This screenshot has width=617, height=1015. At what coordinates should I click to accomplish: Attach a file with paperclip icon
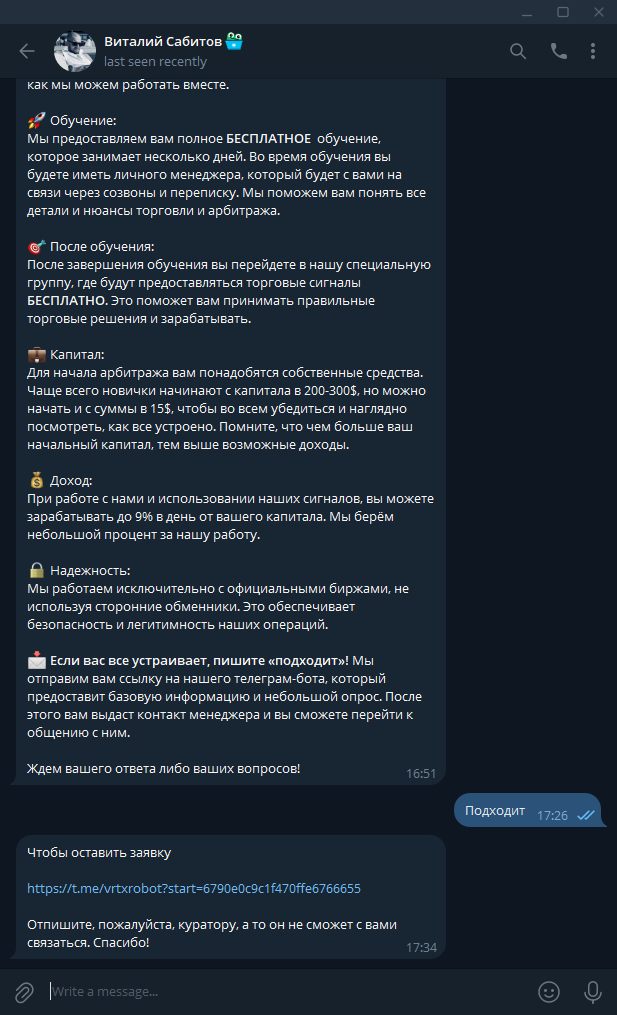click(x=24, y=992)
